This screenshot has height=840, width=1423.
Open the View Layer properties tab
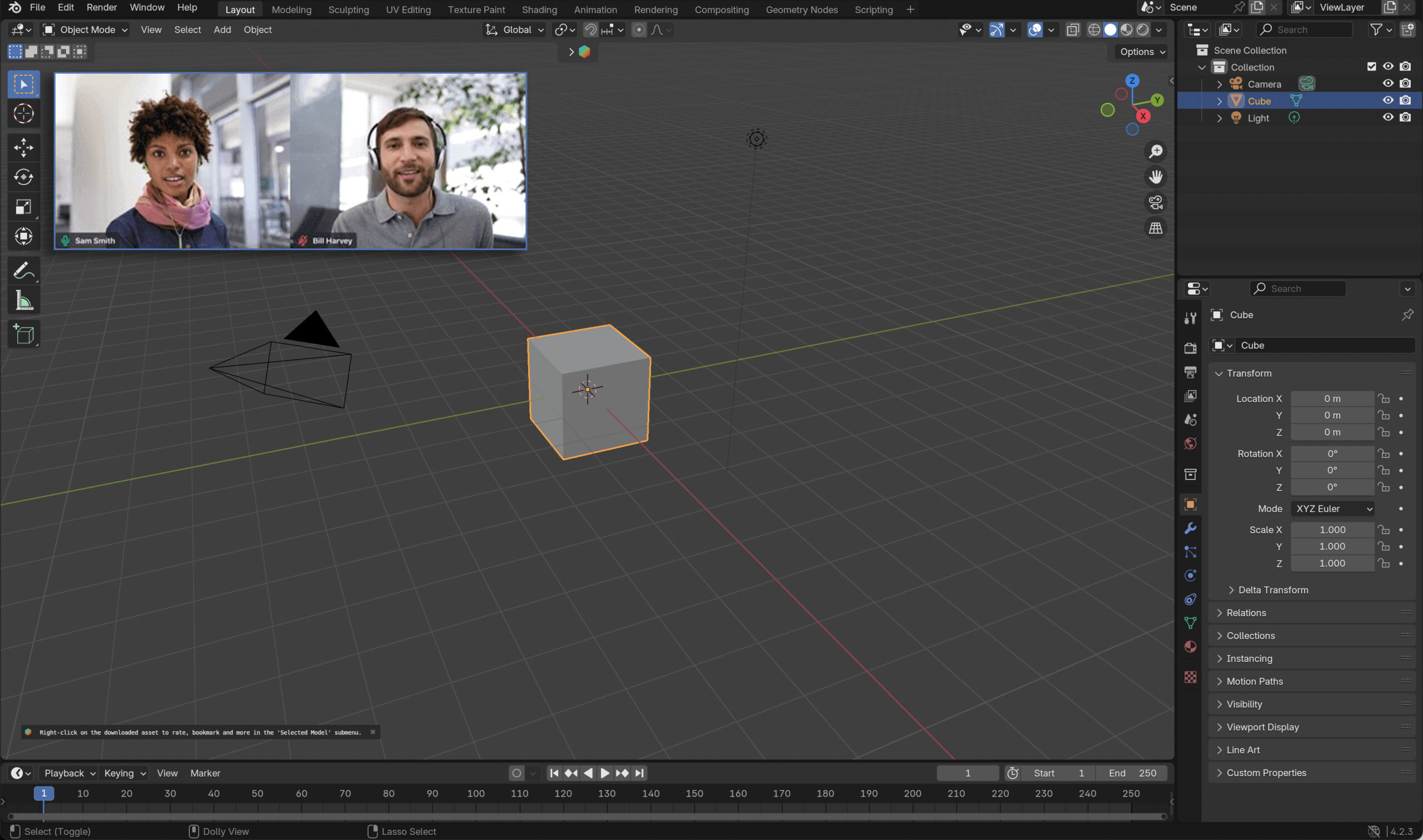tap(1190, 396)
